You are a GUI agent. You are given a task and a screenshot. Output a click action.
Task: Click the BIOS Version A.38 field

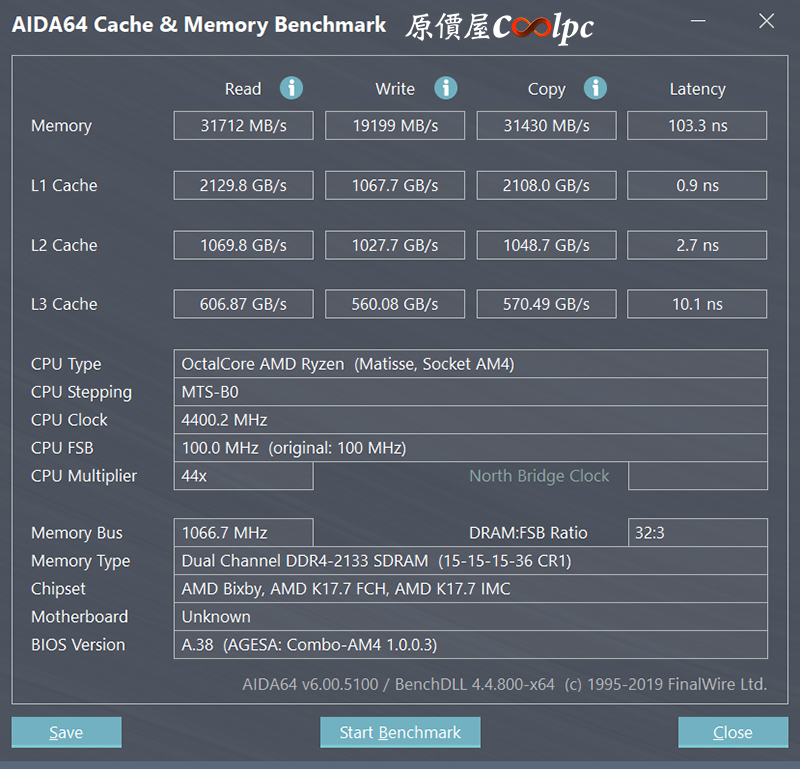470,645
